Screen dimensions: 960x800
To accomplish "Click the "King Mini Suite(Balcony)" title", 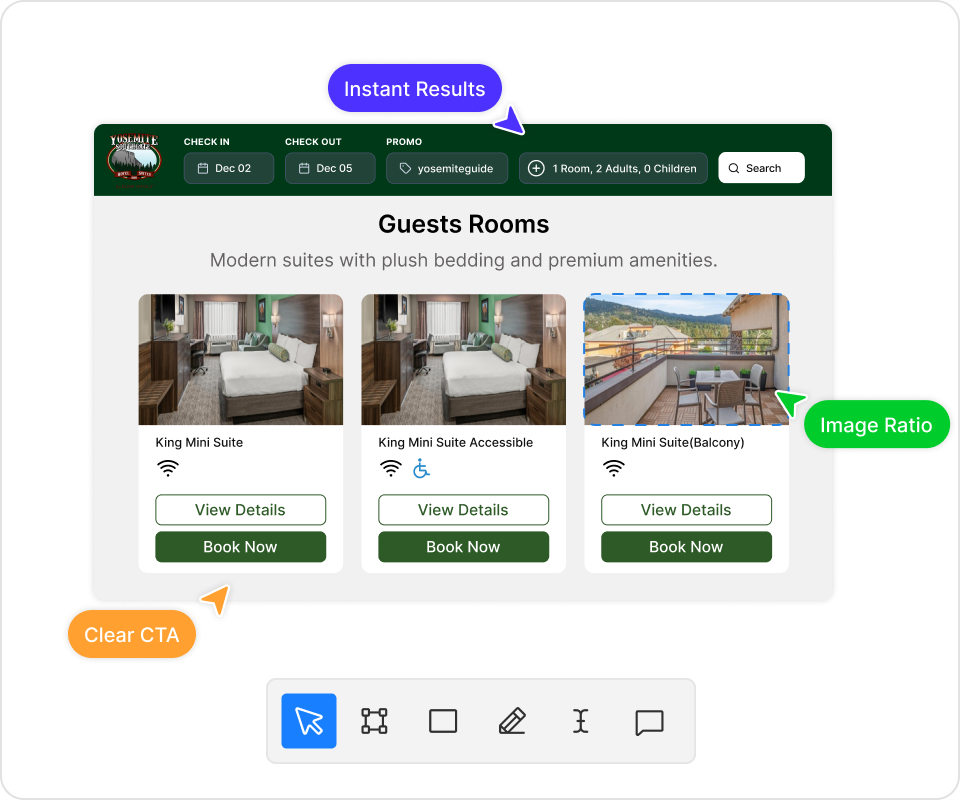I will 672,443.
